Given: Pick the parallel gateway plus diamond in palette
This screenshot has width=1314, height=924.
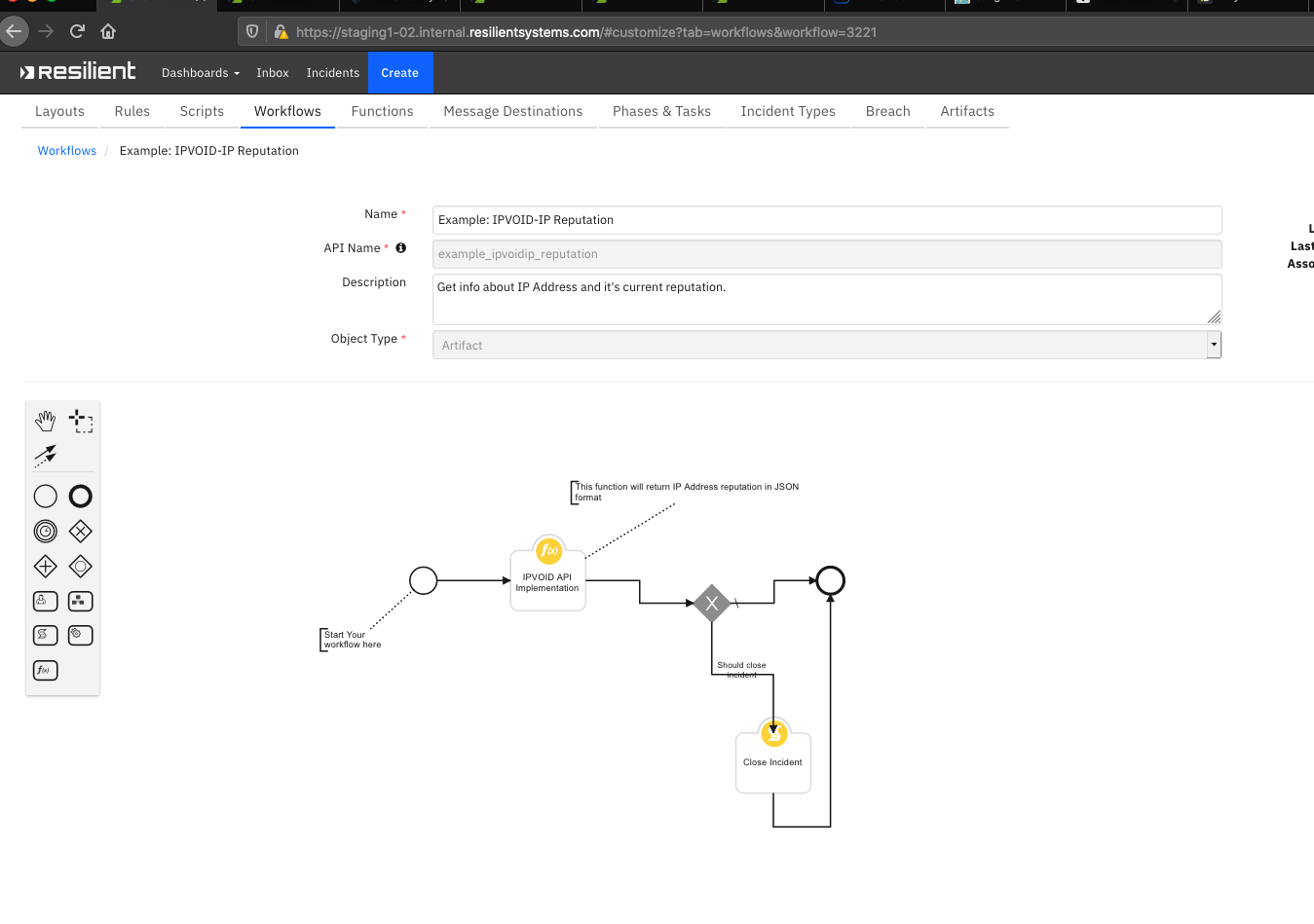Looking at the screenshot, I should (46, 567).
